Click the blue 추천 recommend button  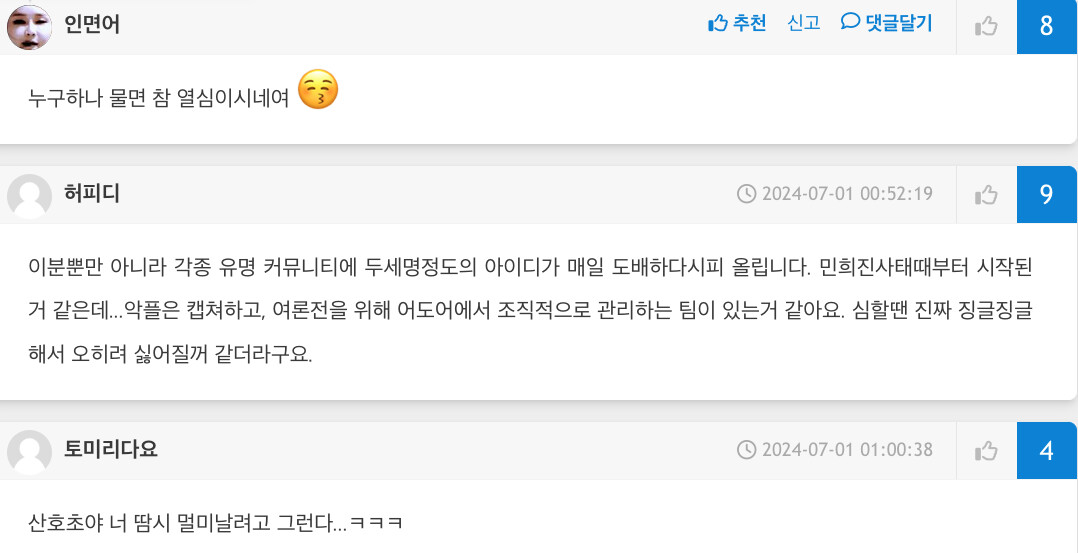click(x=737, y=24)
